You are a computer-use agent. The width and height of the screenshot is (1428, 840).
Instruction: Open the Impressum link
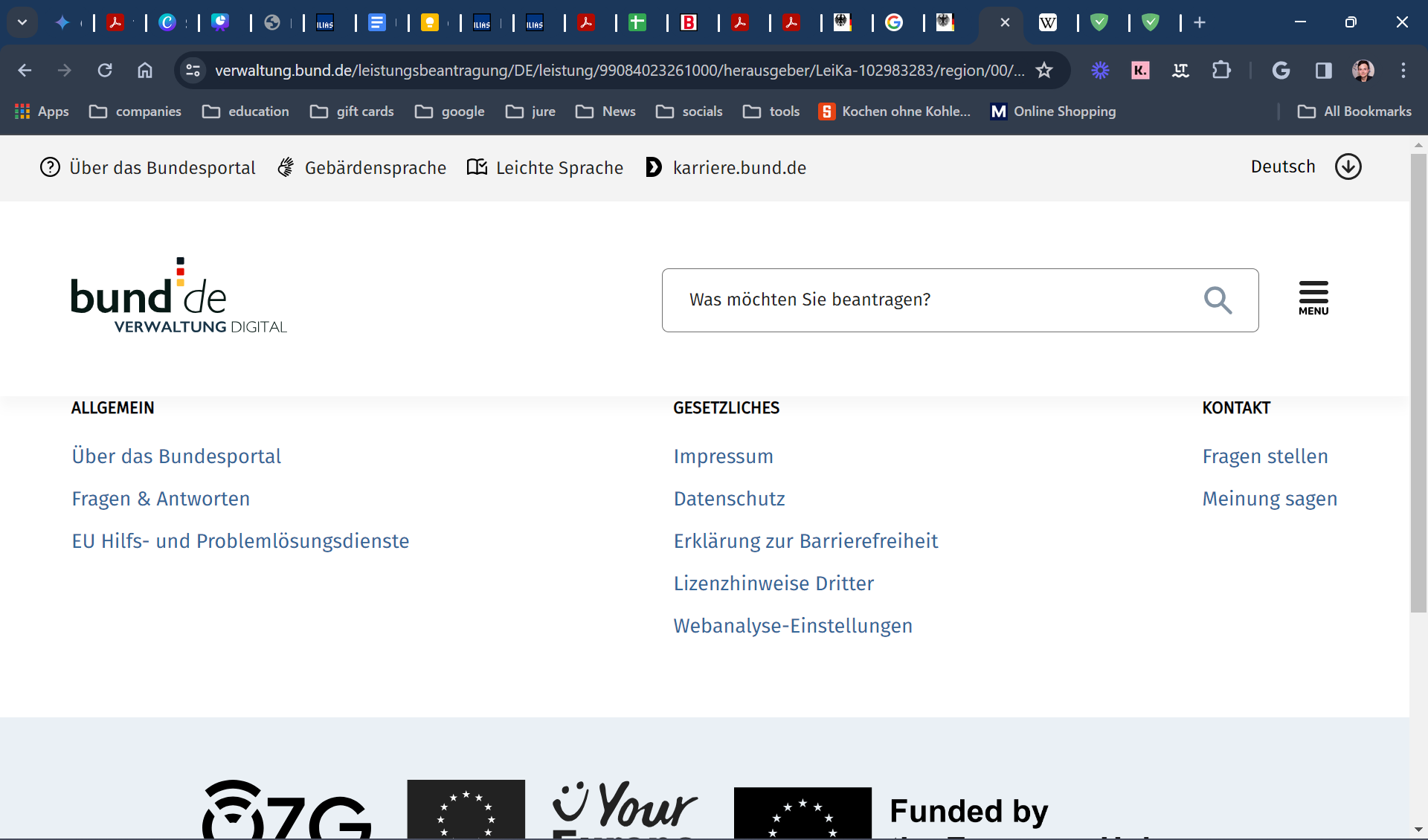[x=723, y=456]
